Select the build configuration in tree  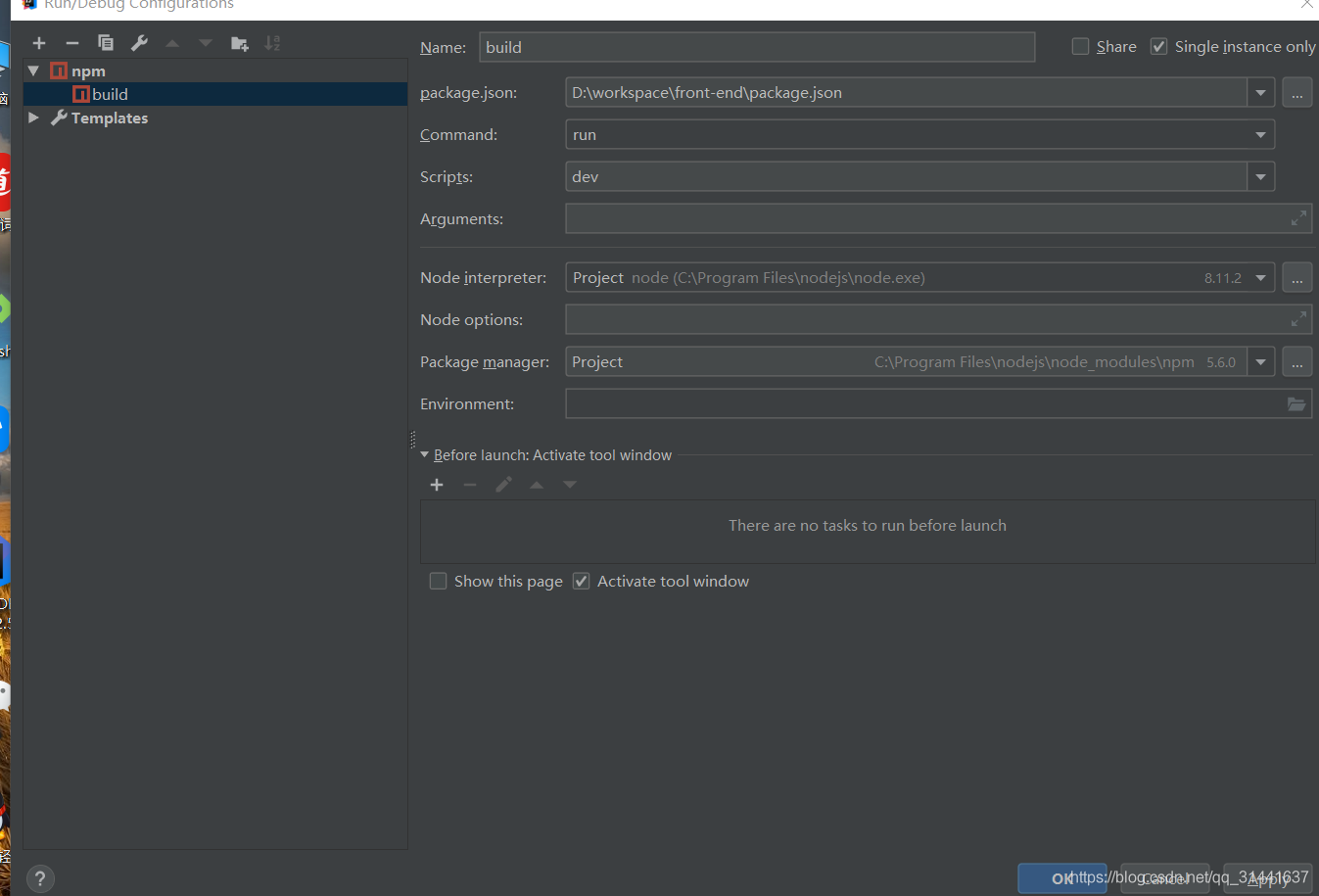point(111,94)
